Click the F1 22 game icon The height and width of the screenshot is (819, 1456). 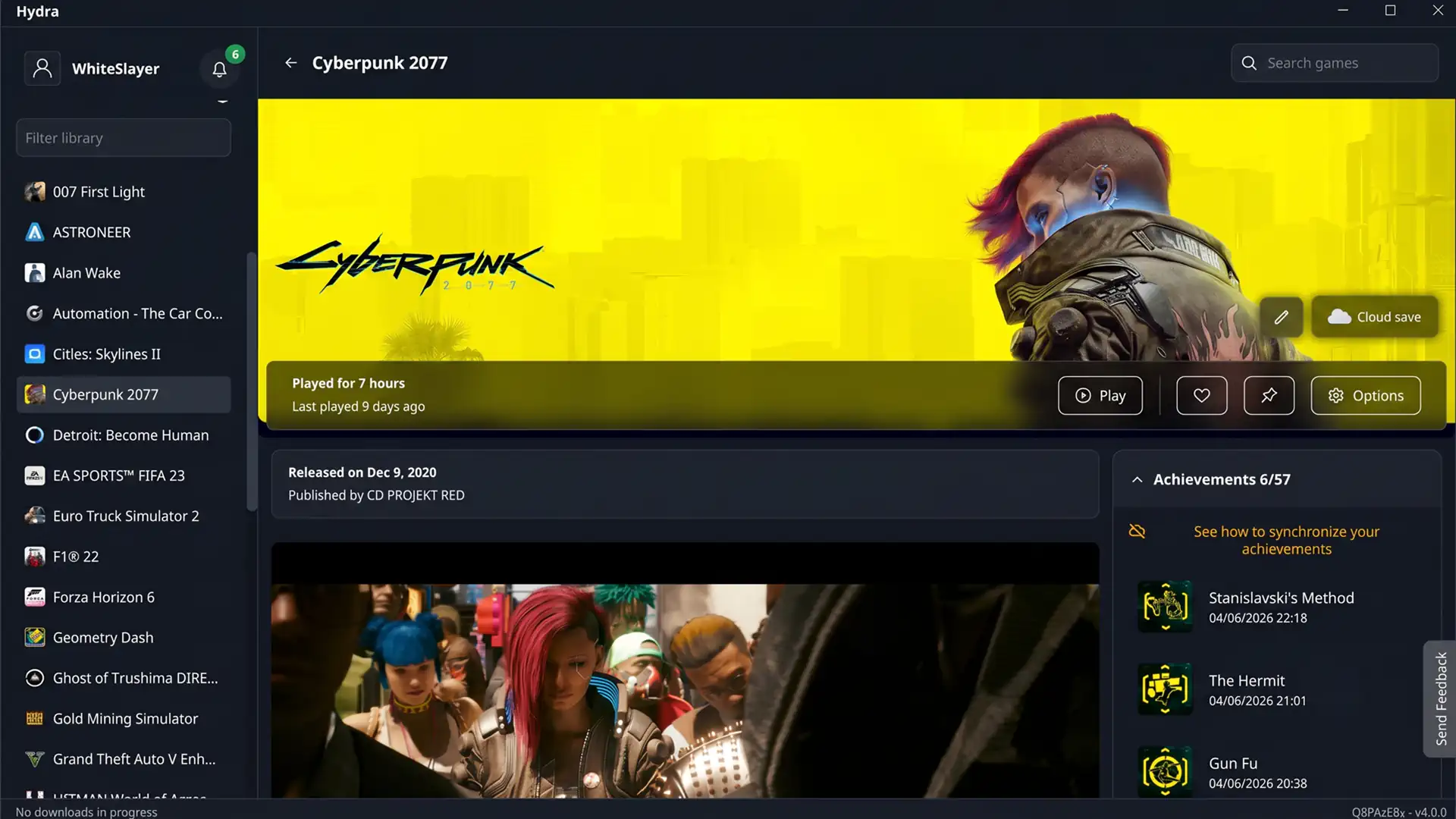[35, 557]
